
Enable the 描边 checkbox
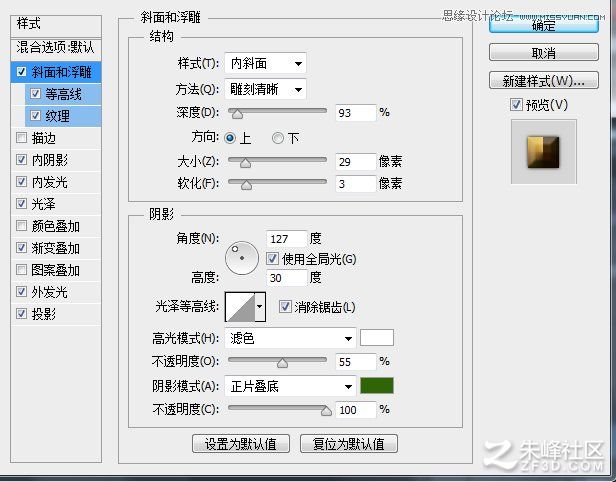tap(21, 137)
